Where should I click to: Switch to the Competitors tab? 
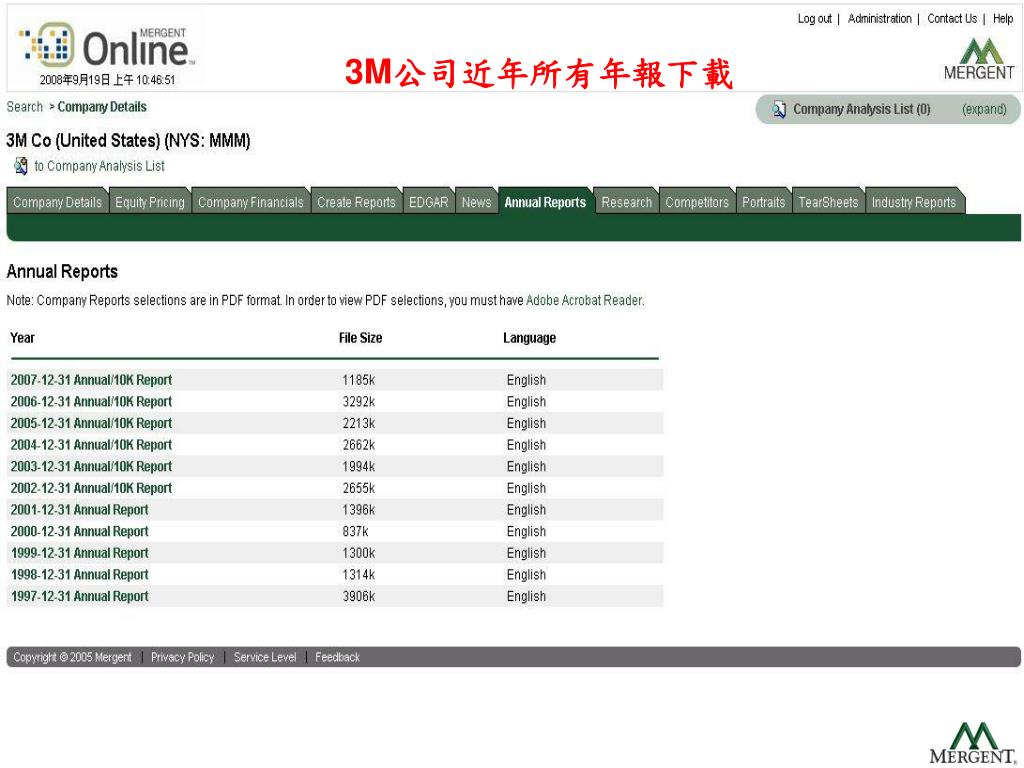point(697,202)
